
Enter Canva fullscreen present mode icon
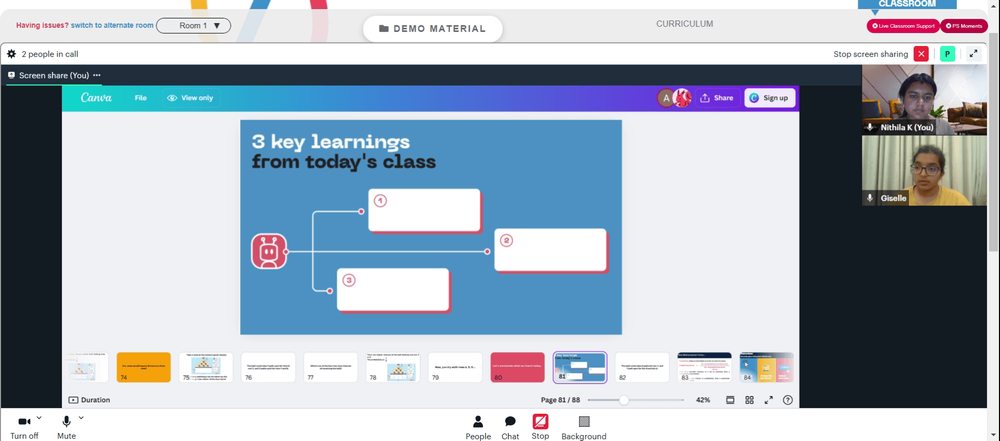tap(768, 400)
